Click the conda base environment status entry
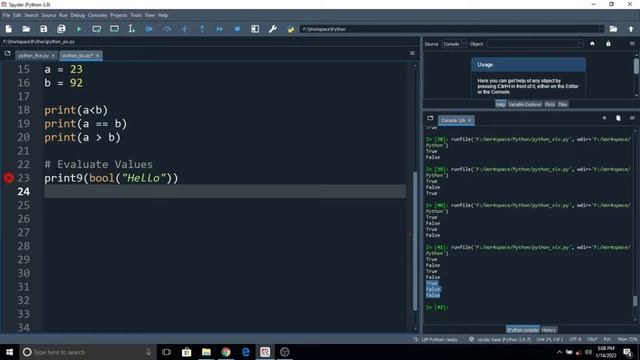Image resolution: width=640 pixels, height=360 pixels. [500, 340]
